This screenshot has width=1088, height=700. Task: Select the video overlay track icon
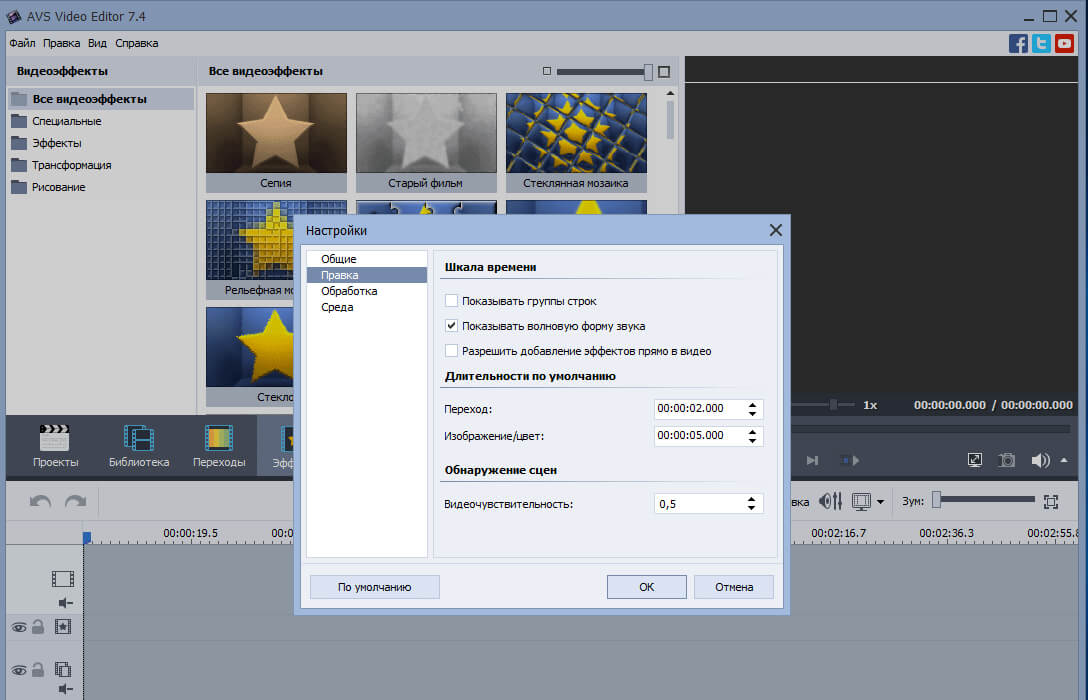(62, 669)
